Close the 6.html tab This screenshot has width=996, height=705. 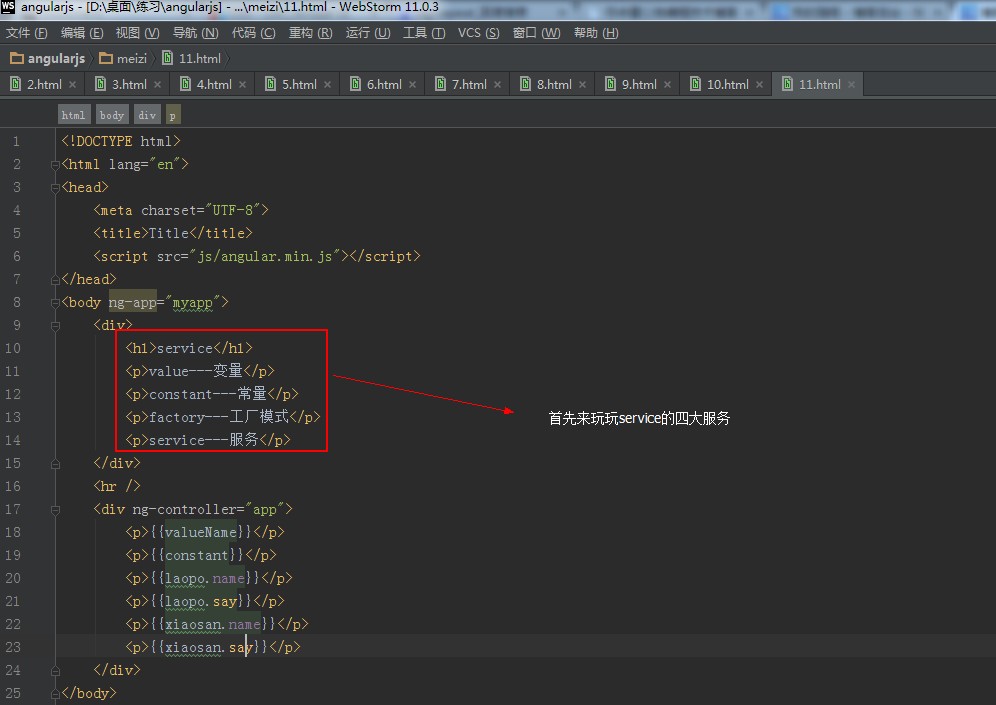click(x=413, y=84)
